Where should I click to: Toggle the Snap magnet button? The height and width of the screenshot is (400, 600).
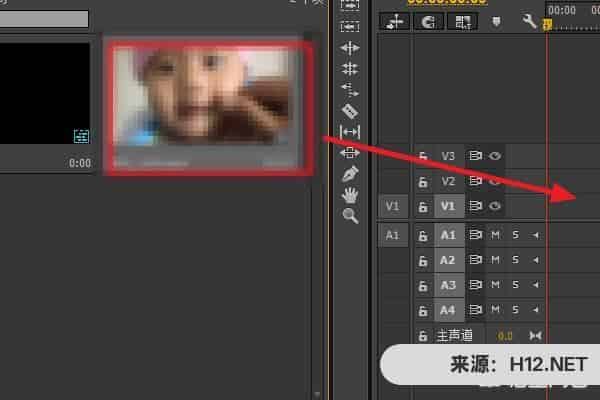pos(429,21)
